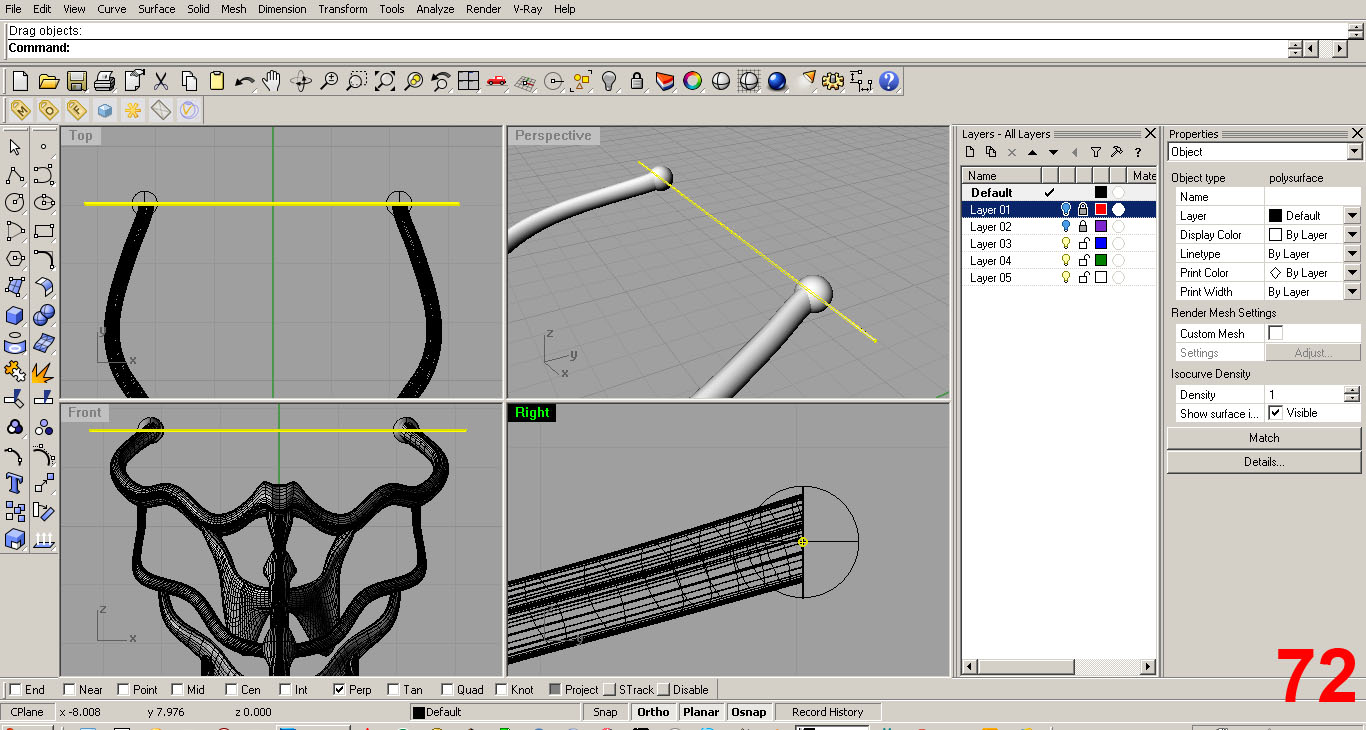Viewport: 1366px width, 730px height.
Task: Open the Layer property dropdown arrow
Action: (x=1352, y=215)
